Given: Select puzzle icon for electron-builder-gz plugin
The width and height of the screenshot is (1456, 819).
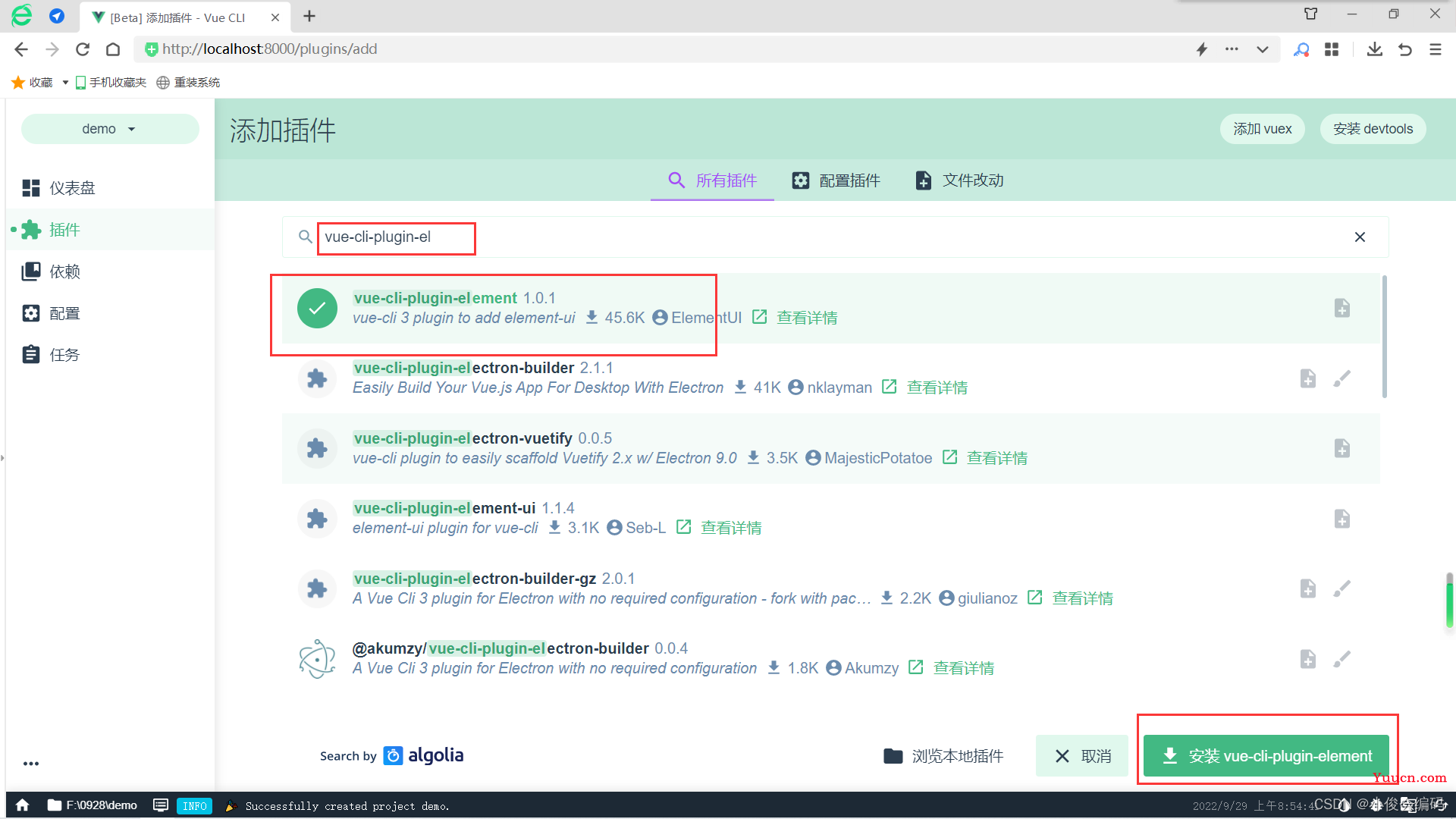Looking at the screenshot, I should pos(317,589).
